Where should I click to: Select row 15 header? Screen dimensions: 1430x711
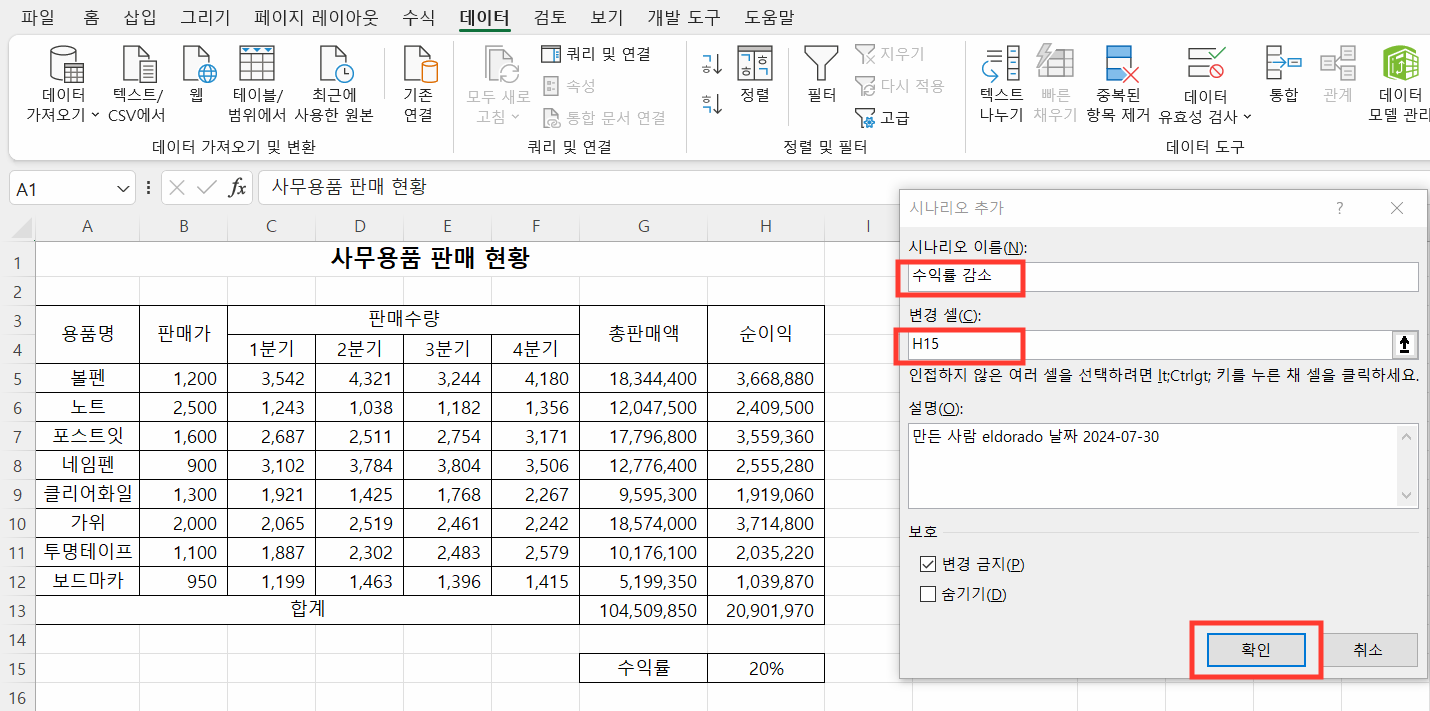[18, 669]
